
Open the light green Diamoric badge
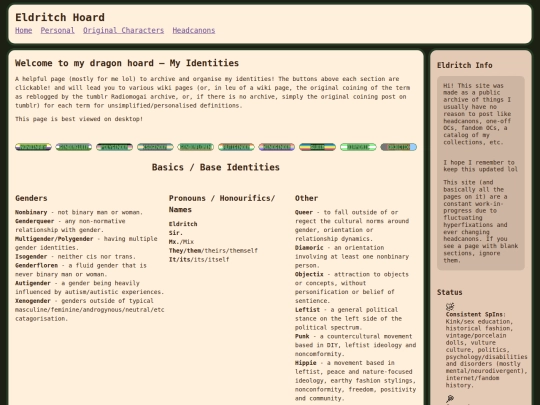[x=358, y=147]
